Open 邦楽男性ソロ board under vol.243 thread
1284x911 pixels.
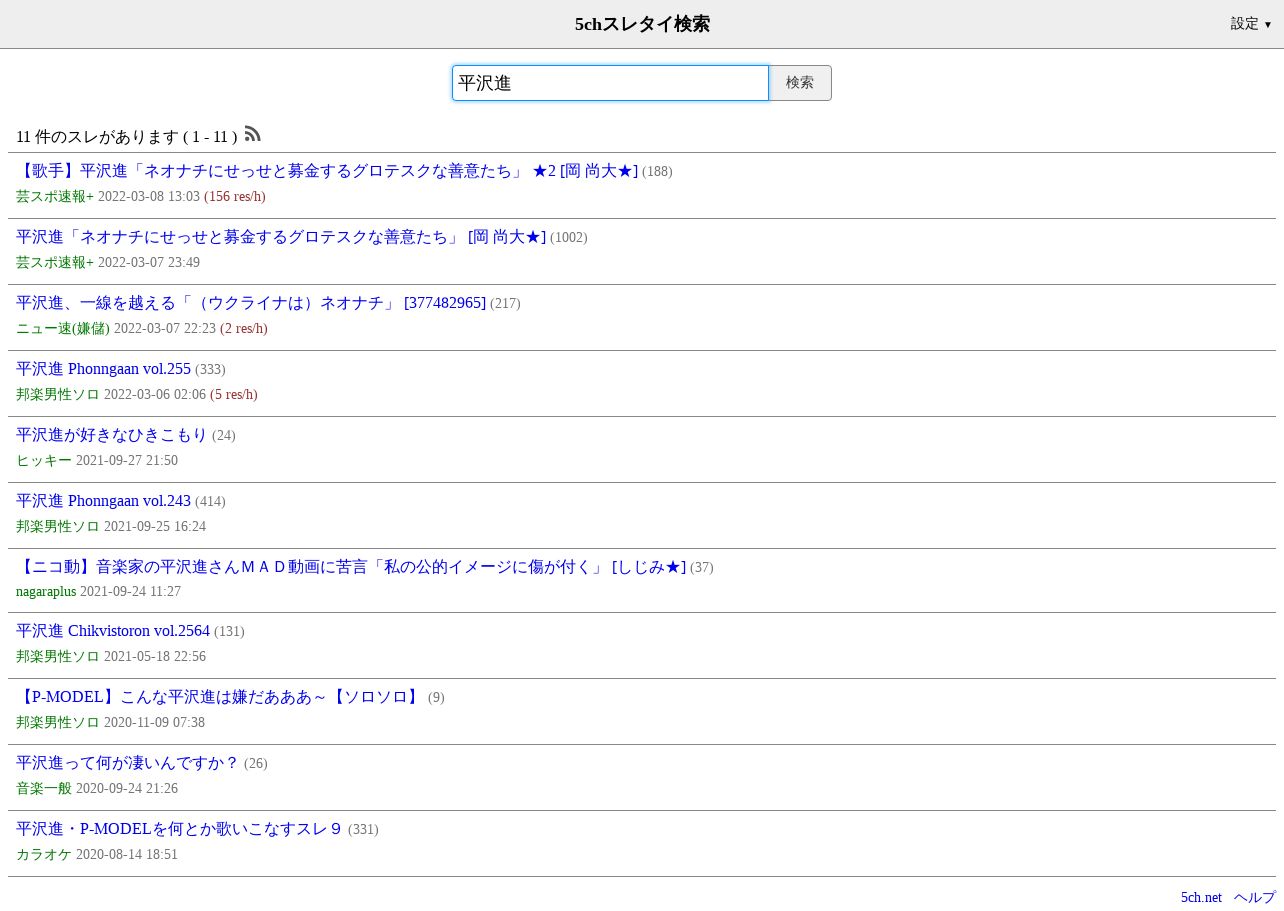tap(58, 527)
